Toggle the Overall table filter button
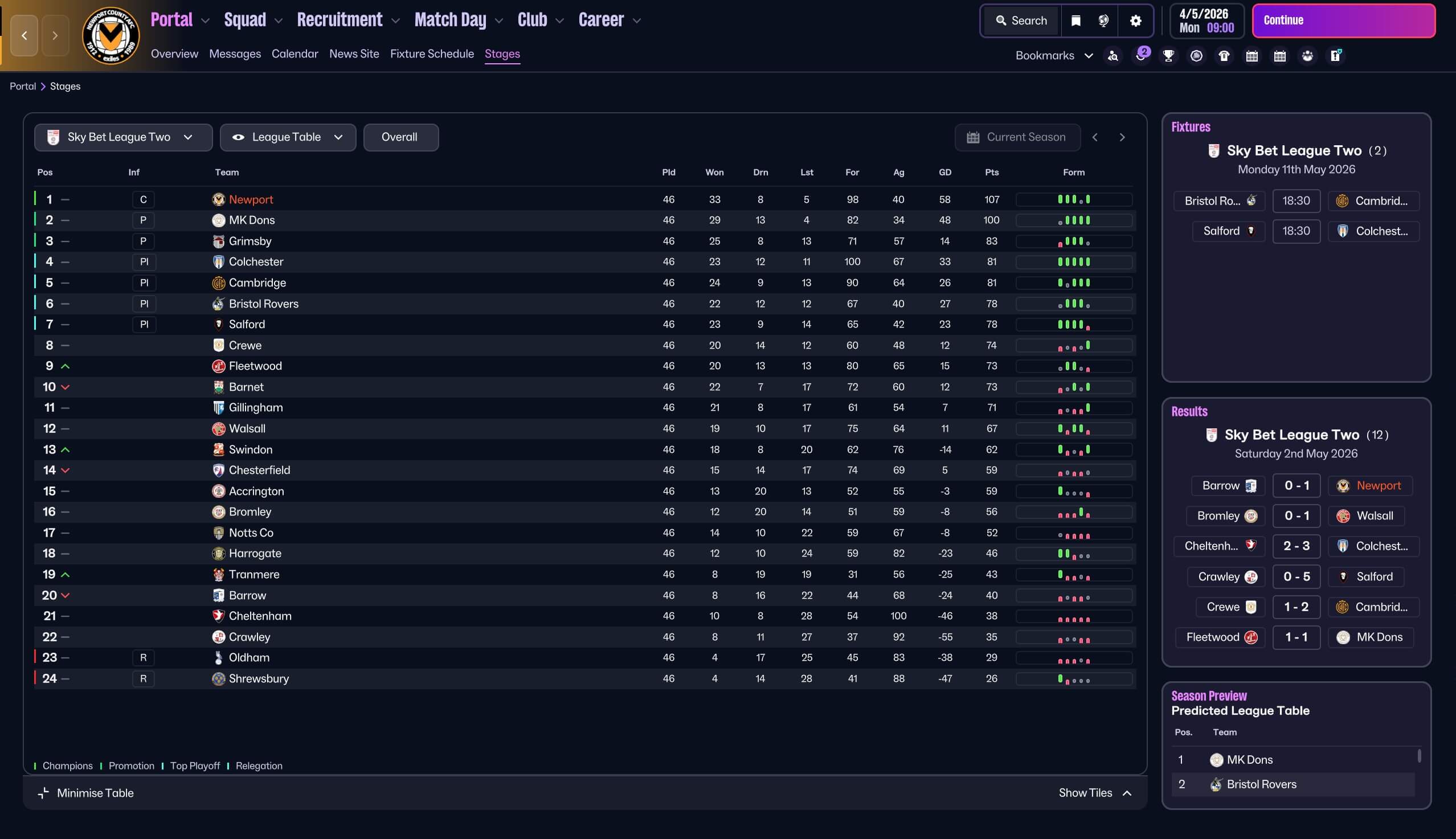The width and height of the screenshot is (1456, 839). [400, 137]
